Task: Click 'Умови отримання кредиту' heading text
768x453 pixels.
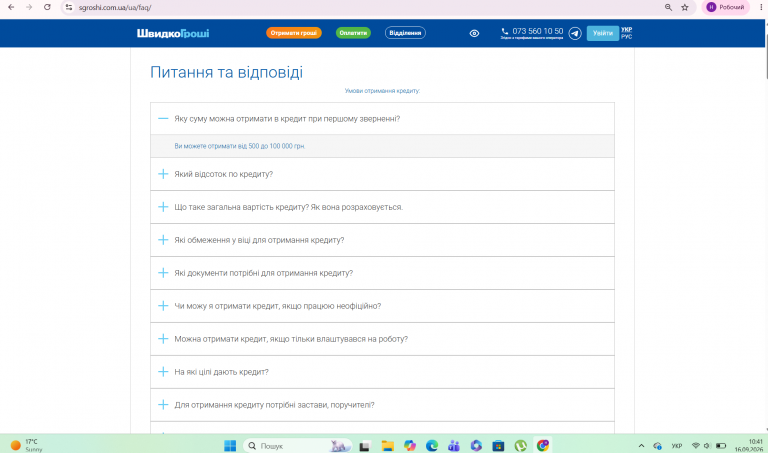Action: click(x=382, y=91)
